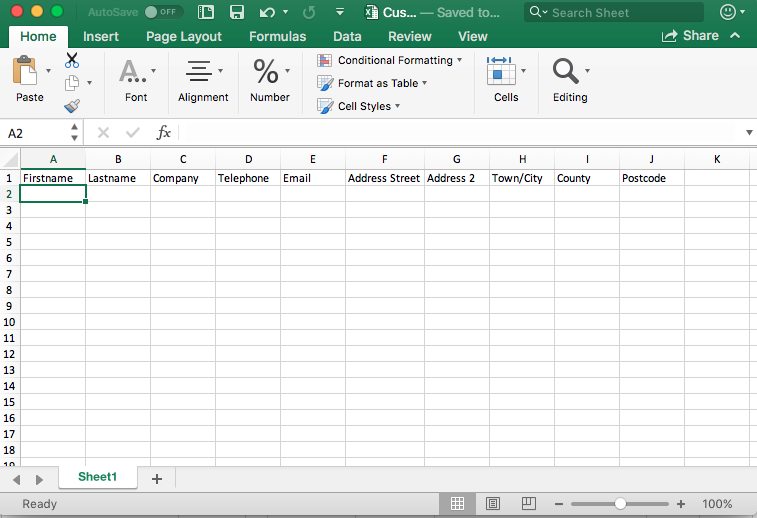Click the Save icon in title bar
This screenshot has width=757, height=518.
click(x=237, y=12)
